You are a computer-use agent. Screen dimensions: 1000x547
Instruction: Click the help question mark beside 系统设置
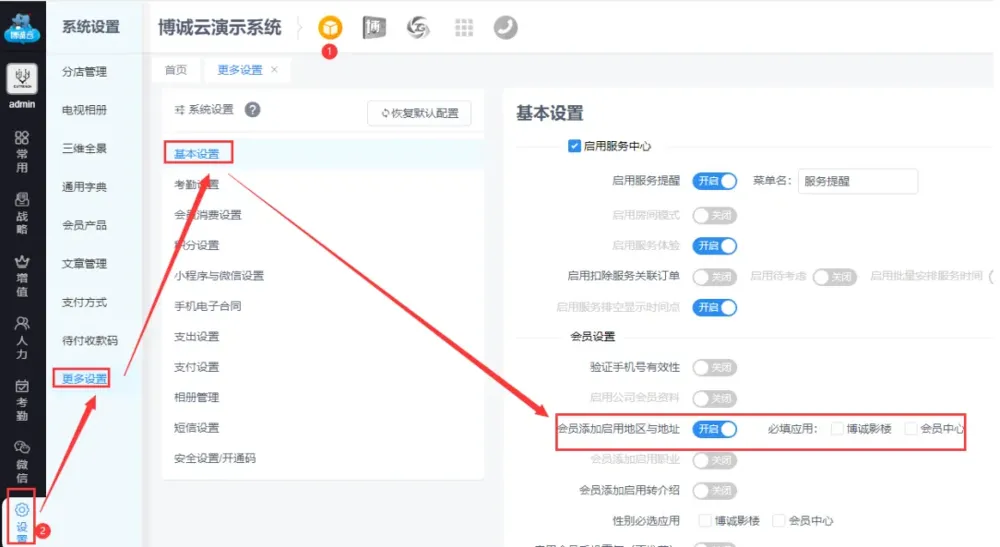click(x=253, y=109)
